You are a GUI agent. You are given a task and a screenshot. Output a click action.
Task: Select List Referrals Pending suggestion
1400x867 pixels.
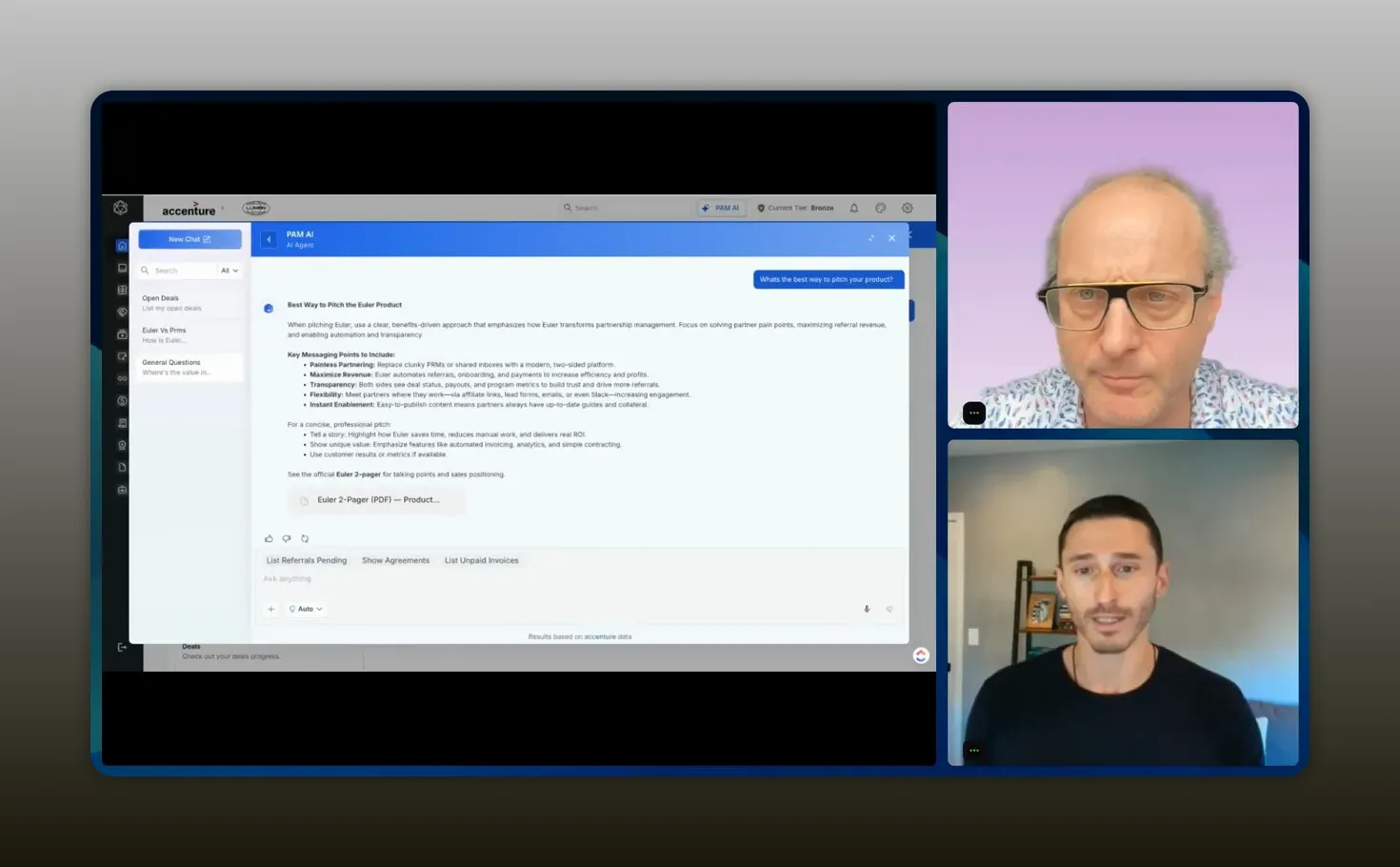(x=307, y=560)
